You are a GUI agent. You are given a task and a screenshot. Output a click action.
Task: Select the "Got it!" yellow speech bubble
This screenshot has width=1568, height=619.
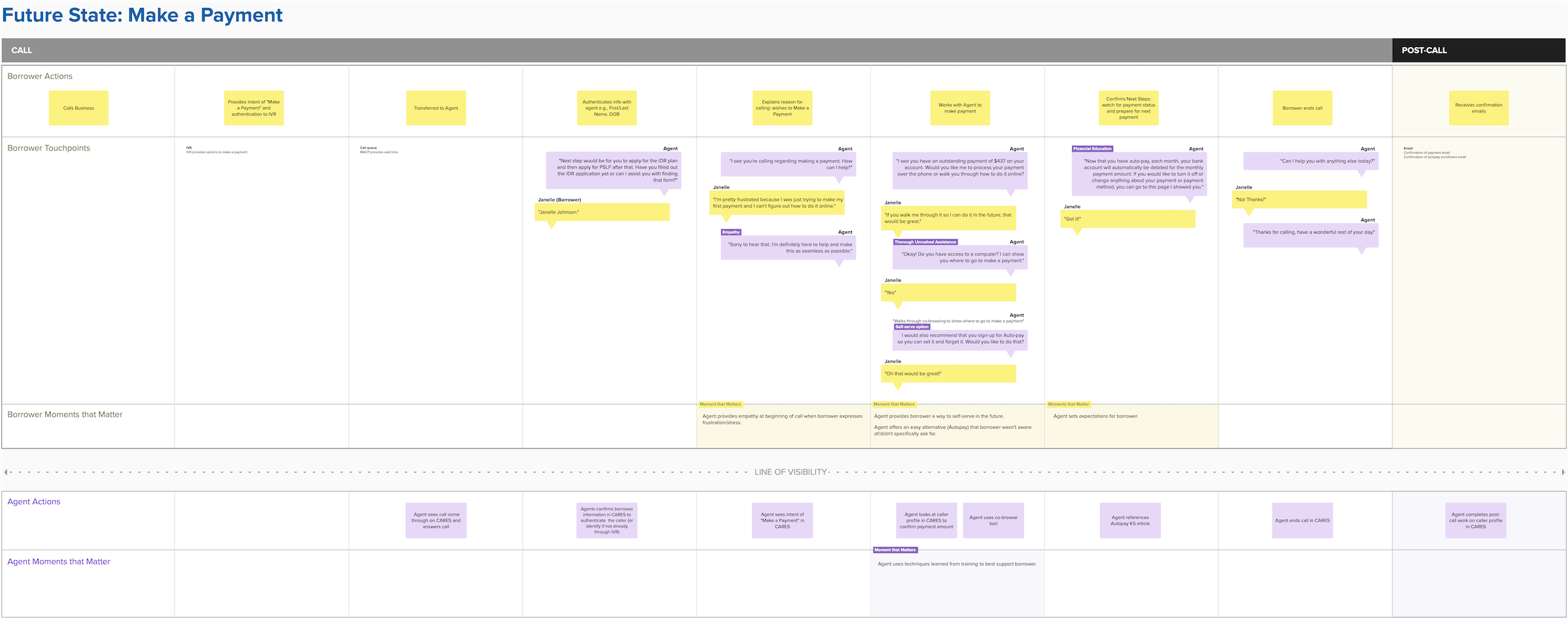pyautogui.click(x=1128, y=219)
